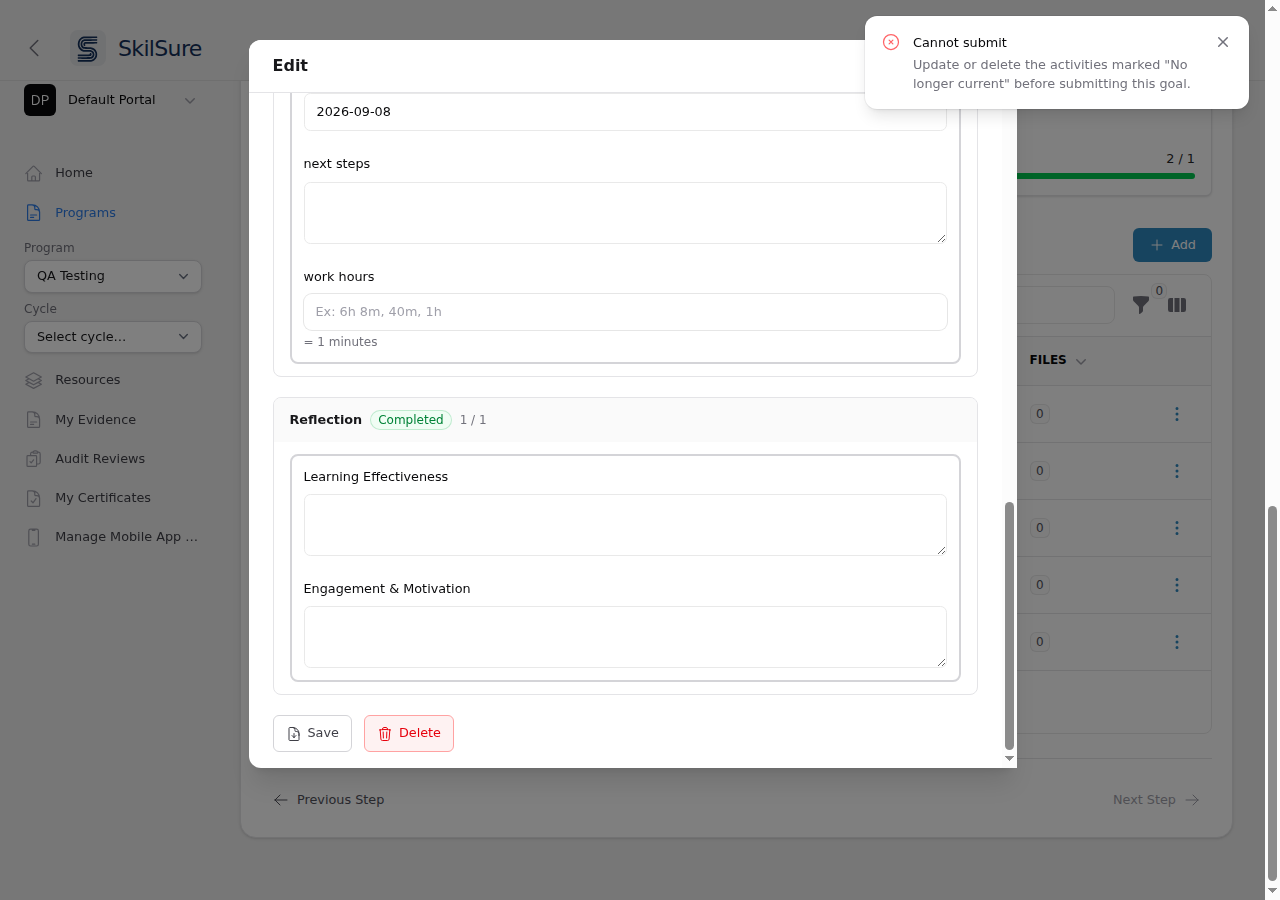Click the My Certificates icon
This screenshot has height=900, width=1280.
[34, 498]
